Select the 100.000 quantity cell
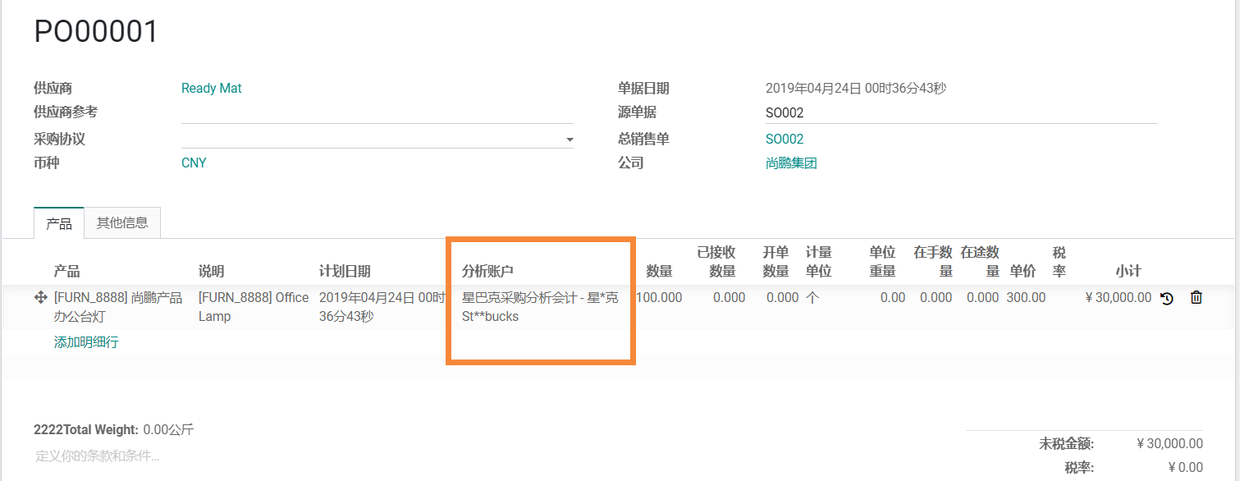This screenshot has width=1240, height=481. 659,298
